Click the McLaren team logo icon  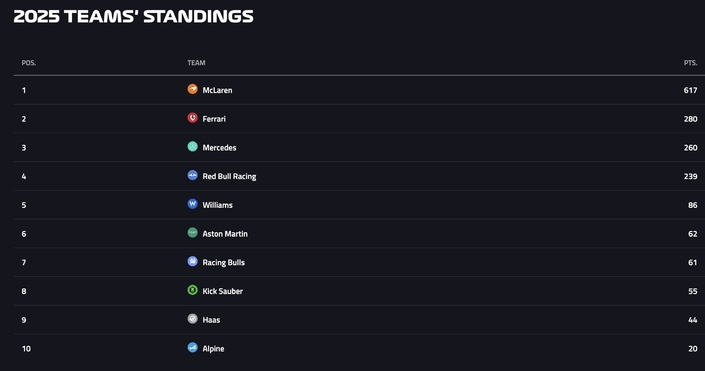click(192, 89)
